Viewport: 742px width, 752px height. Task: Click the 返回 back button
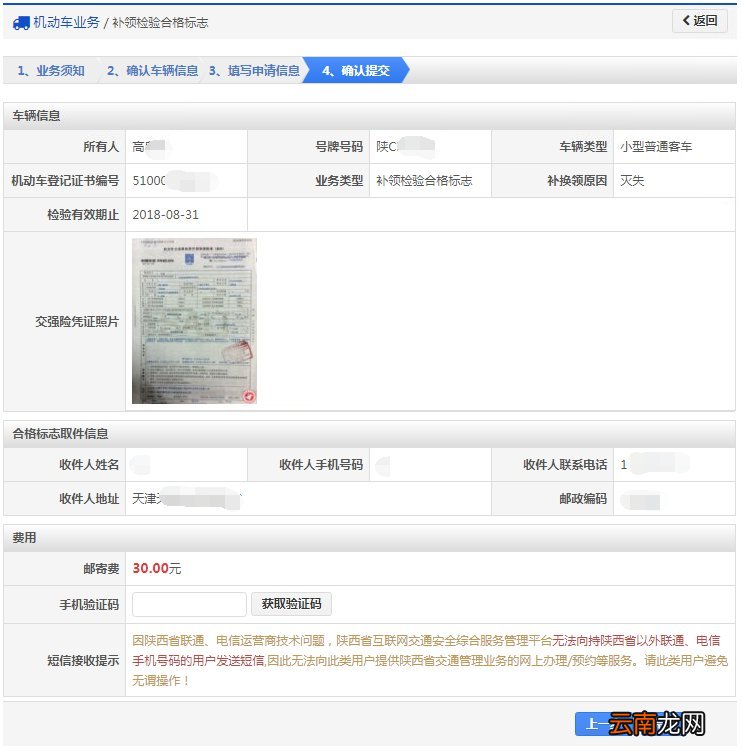pos(700,21)
